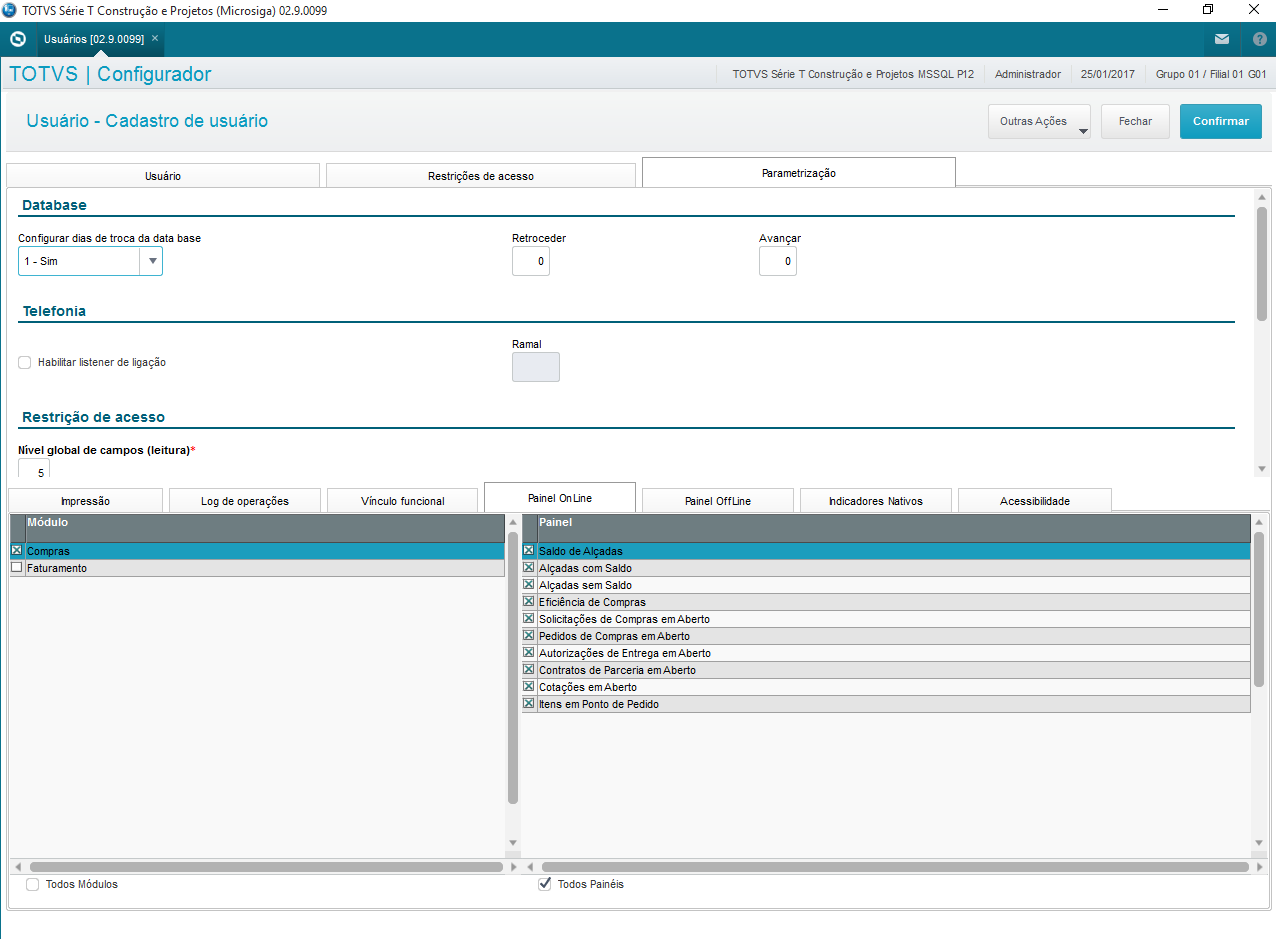Toggle Alçadas com Saldo checkbox

[x=529, y=567]
